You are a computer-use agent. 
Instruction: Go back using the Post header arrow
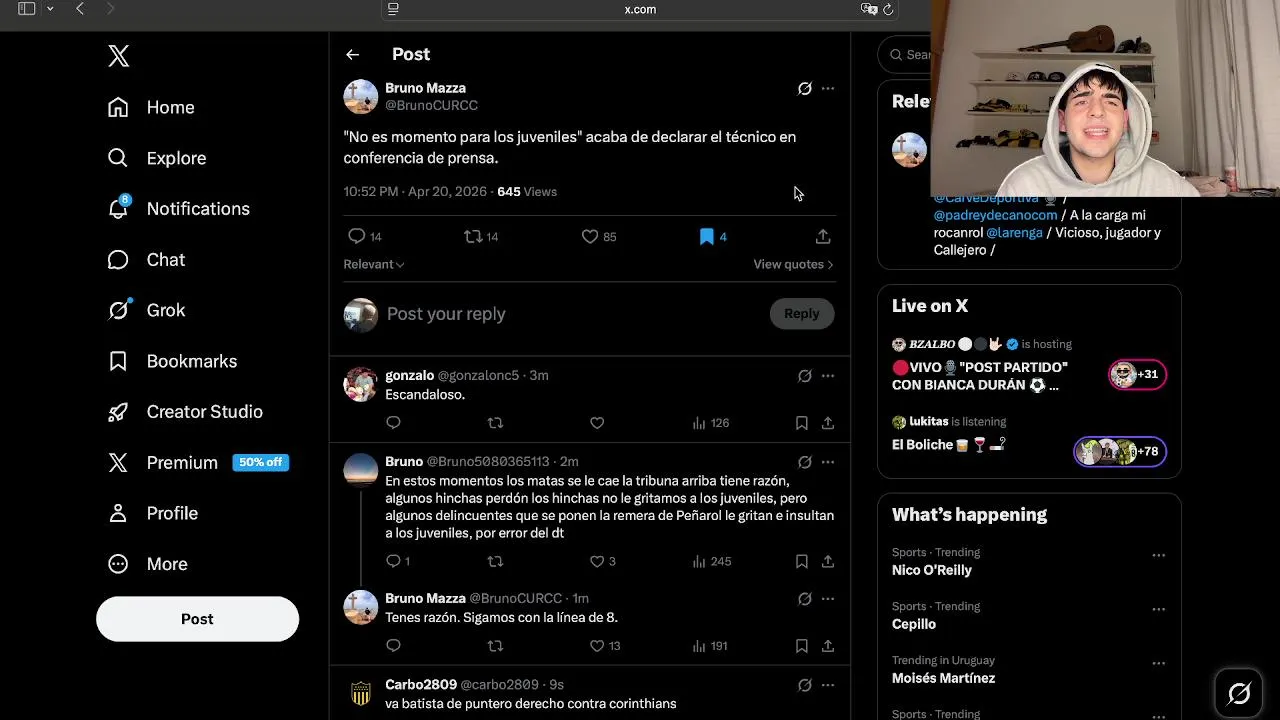click(x=352, y=55)
